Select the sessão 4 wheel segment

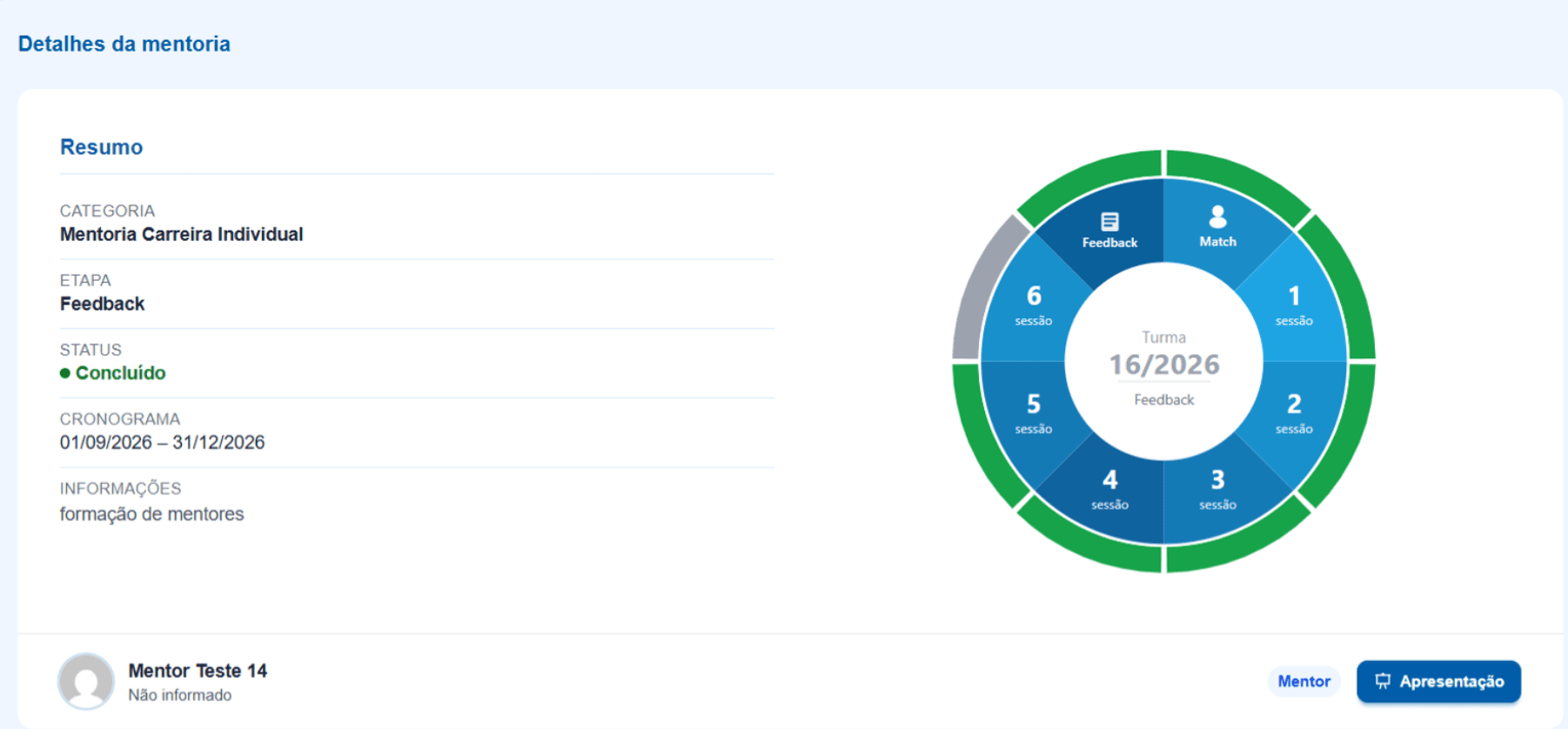pyautogui.click(x=1109, y=490)
